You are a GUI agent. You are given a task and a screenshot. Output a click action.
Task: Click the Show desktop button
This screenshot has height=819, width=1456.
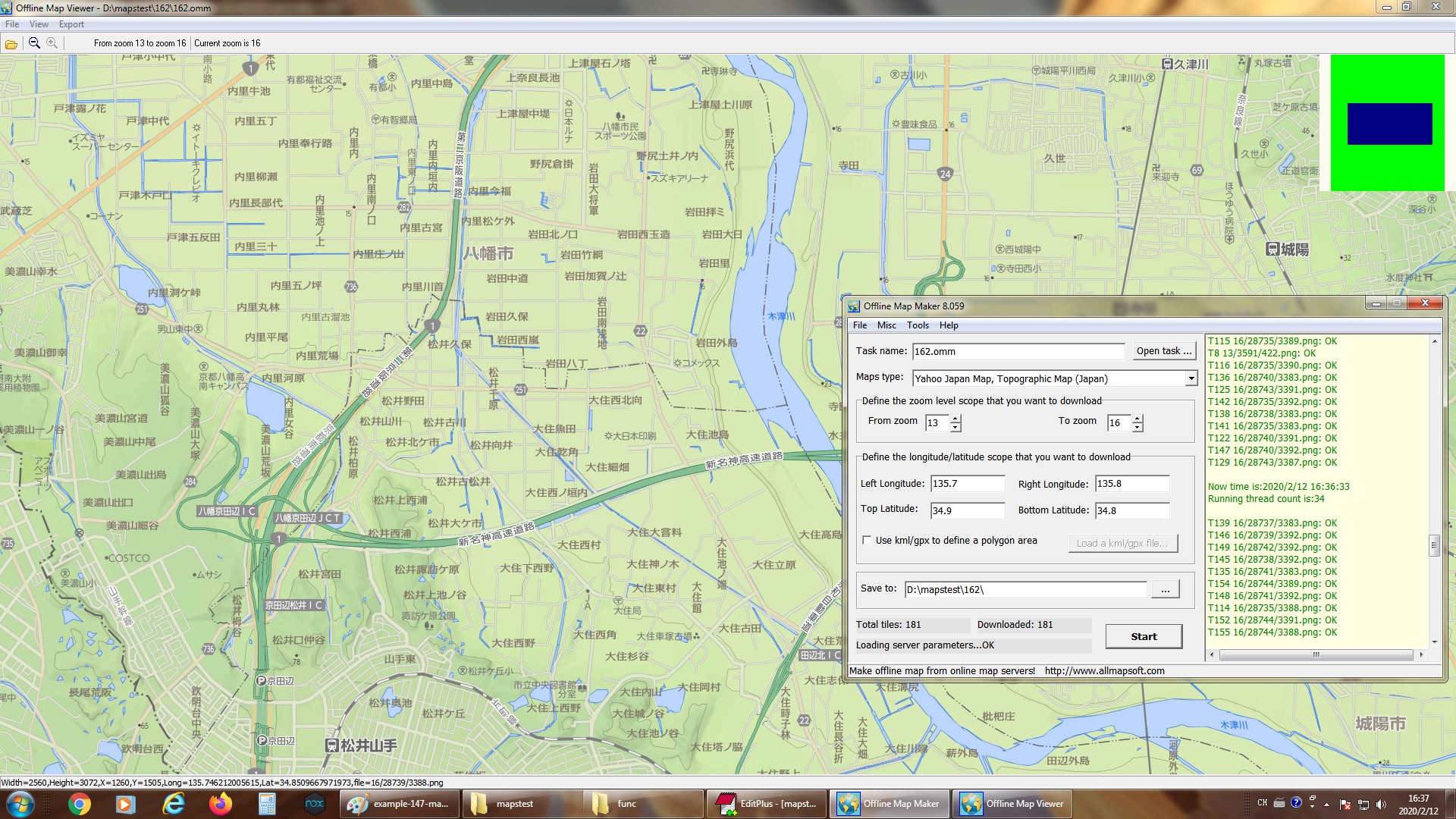[1450, 804]
